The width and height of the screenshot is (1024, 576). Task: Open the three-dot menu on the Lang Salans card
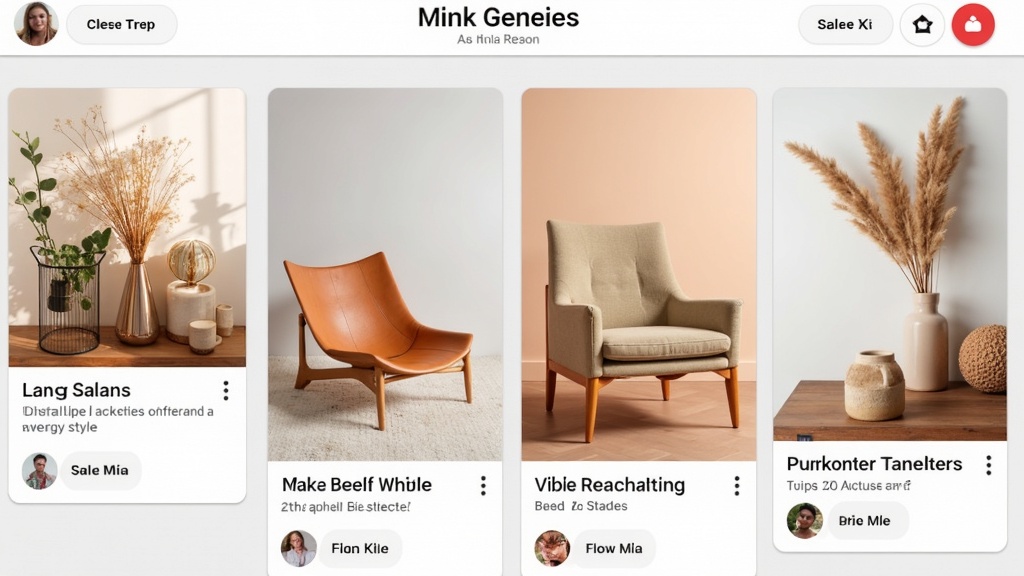coord(226,391)
